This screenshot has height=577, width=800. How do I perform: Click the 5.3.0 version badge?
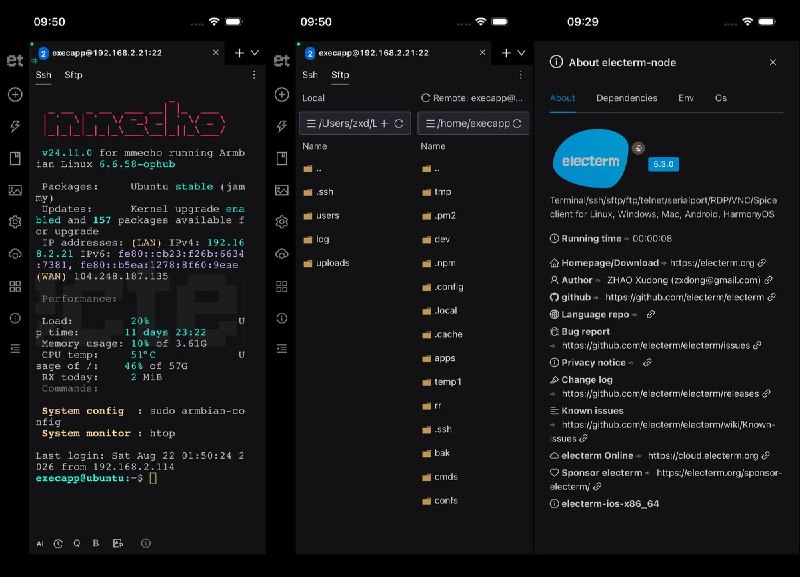pos(663,164)
